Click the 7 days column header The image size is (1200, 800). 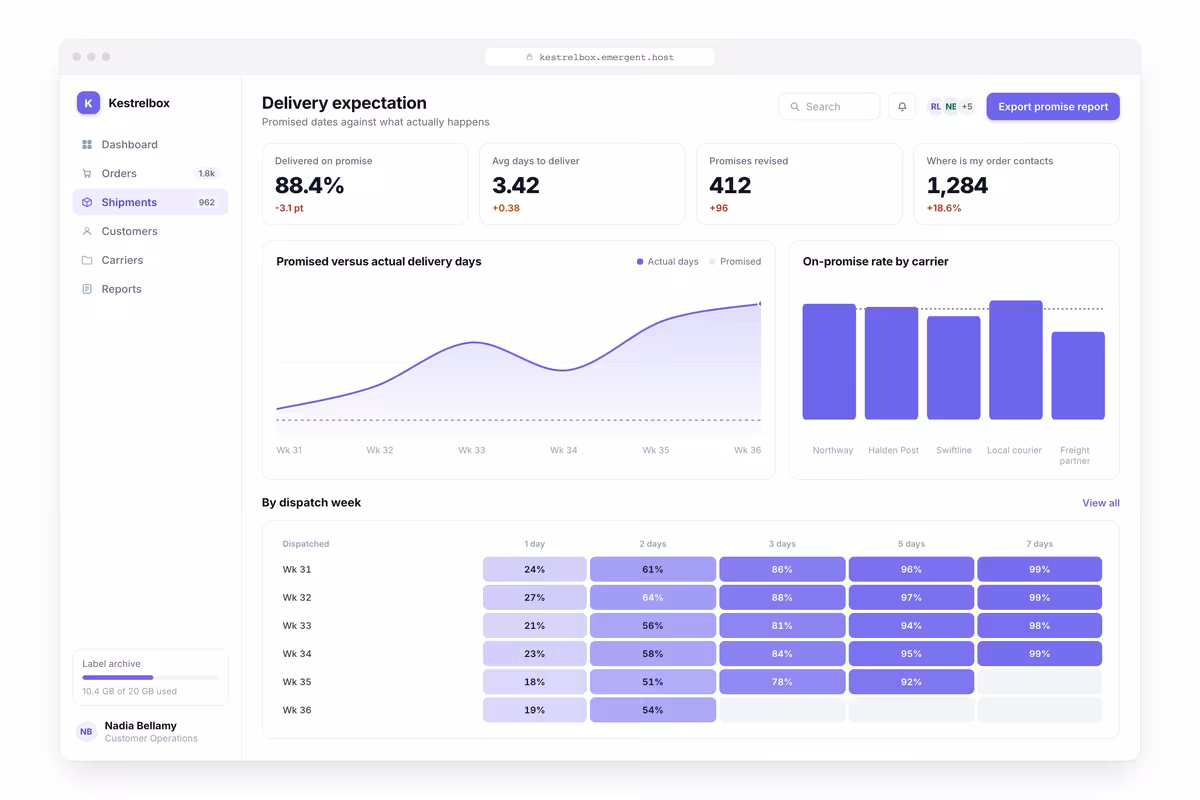1040,544
